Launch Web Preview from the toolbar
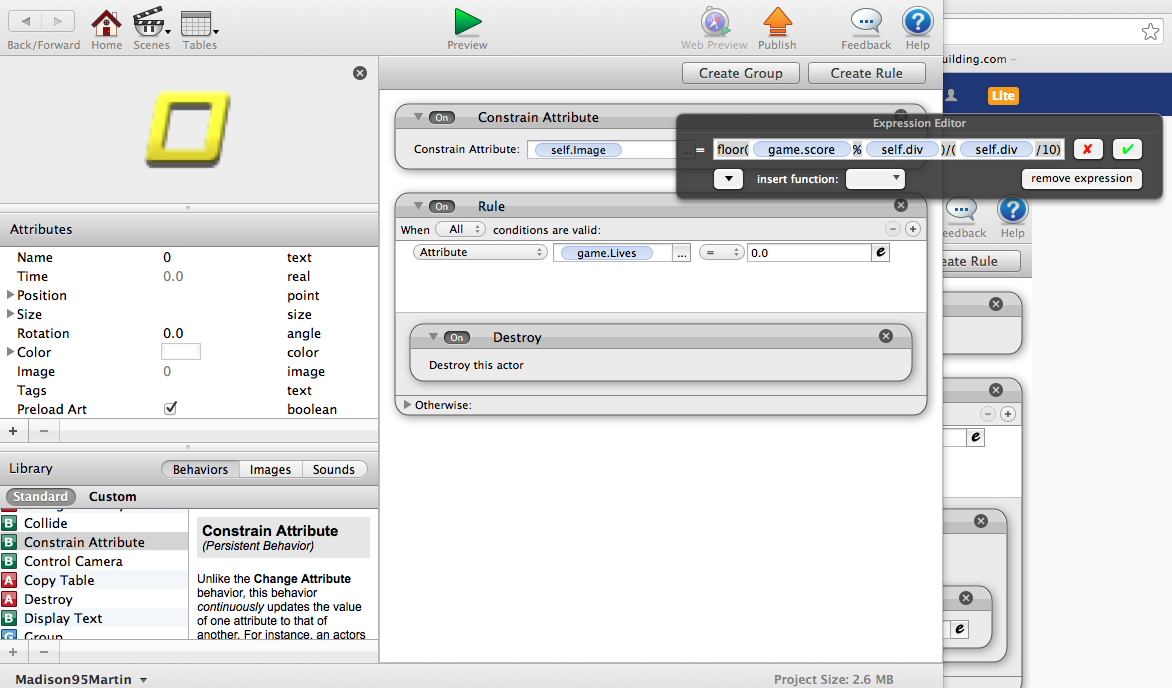Viewport: 1172px width, 688px height. [x=715, y=22]
